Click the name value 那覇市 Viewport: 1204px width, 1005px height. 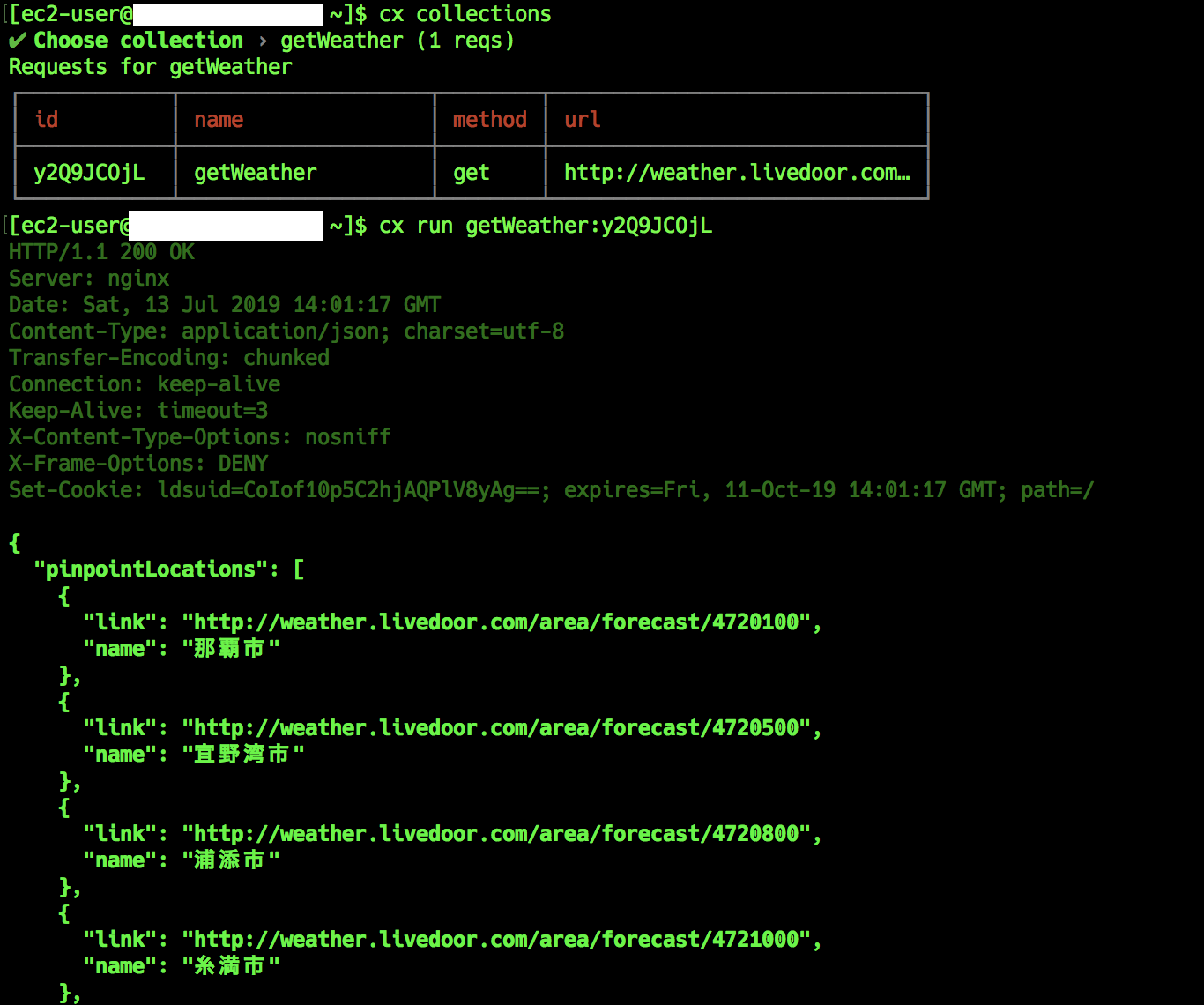(229, 649)
